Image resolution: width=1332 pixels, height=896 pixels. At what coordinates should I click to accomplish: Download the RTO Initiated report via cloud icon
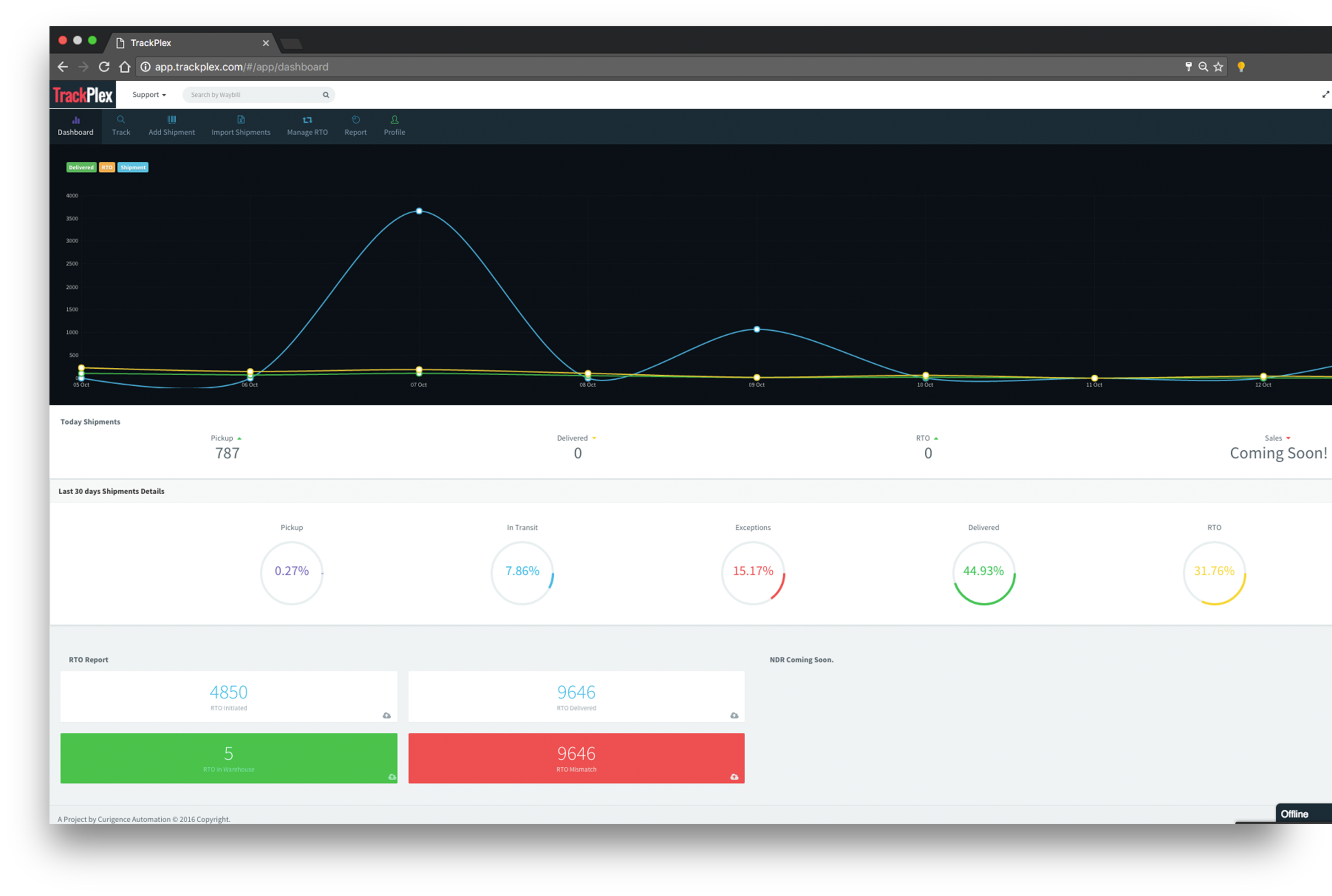pos(386,716)
